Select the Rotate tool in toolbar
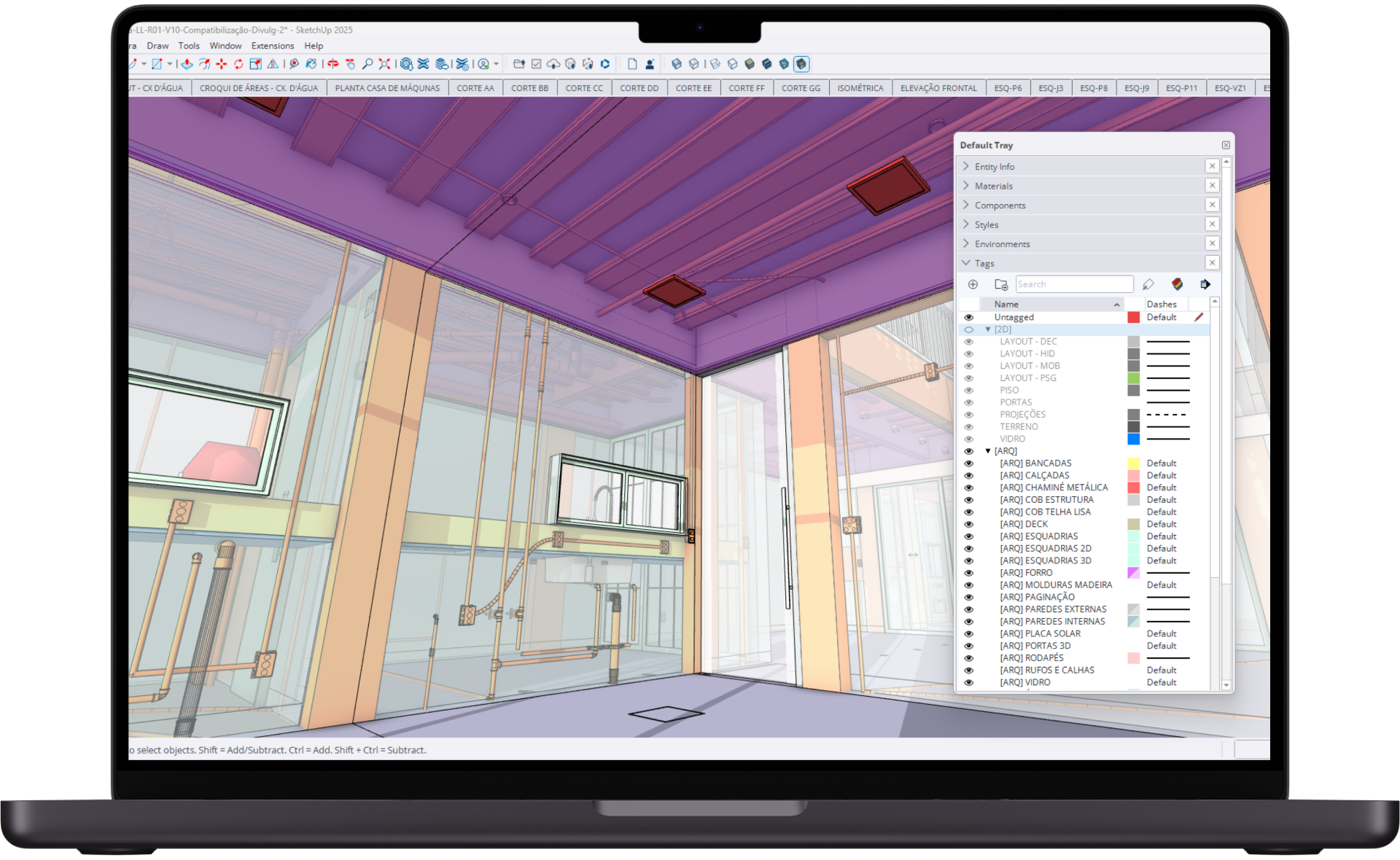The height and width of the screenshot is (860, 1400). 238,64
